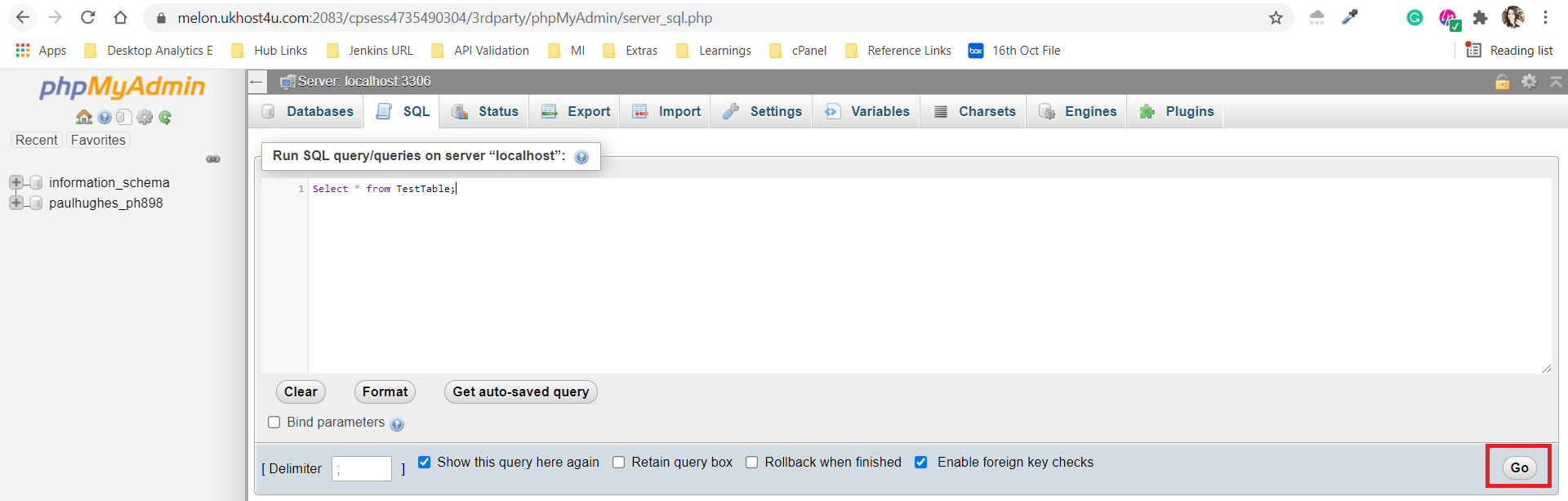Click the chain link icon in navigation panel
The width and height of the screenshot is (1568, 501).
(213, 159)
